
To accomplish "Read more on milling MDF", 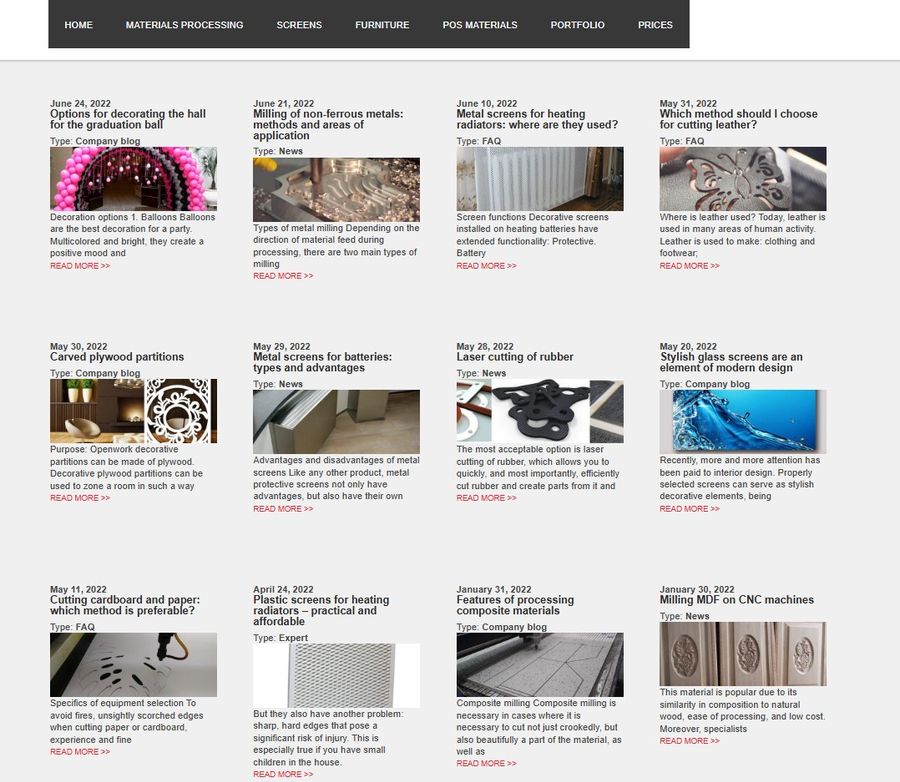I will click(x=689, y=741).
